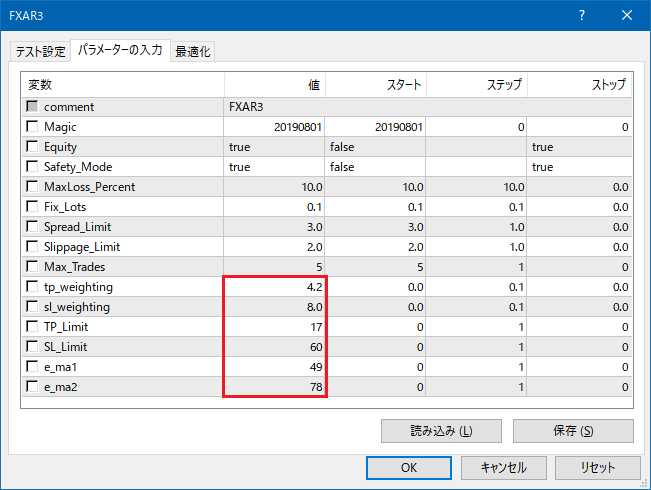Open the Equity value true dropdown cell
This screenshot has width=651, height=490.
click(274, 147)
